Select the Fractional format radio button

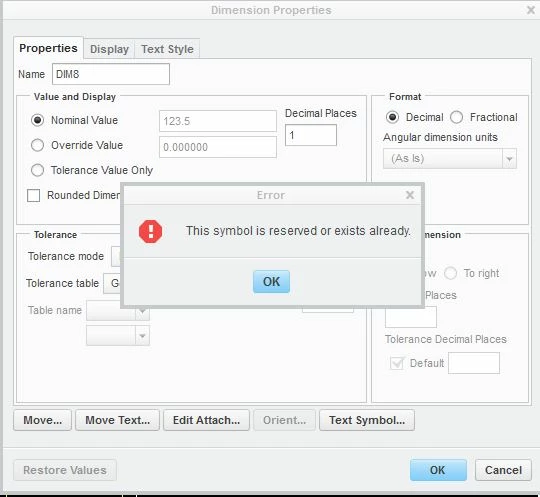pos(456,117)
